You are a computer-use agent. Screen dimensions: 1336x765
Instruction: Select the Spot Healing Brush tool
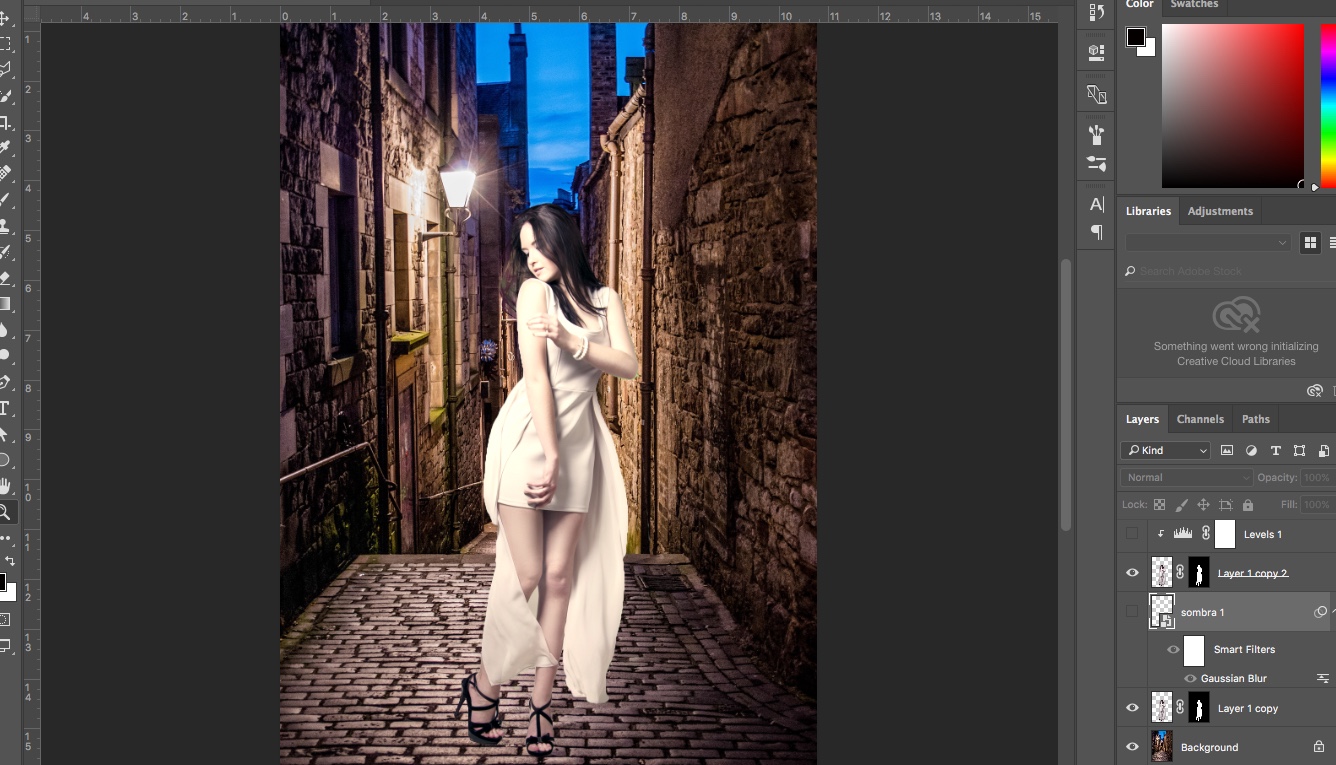[4, 174]
